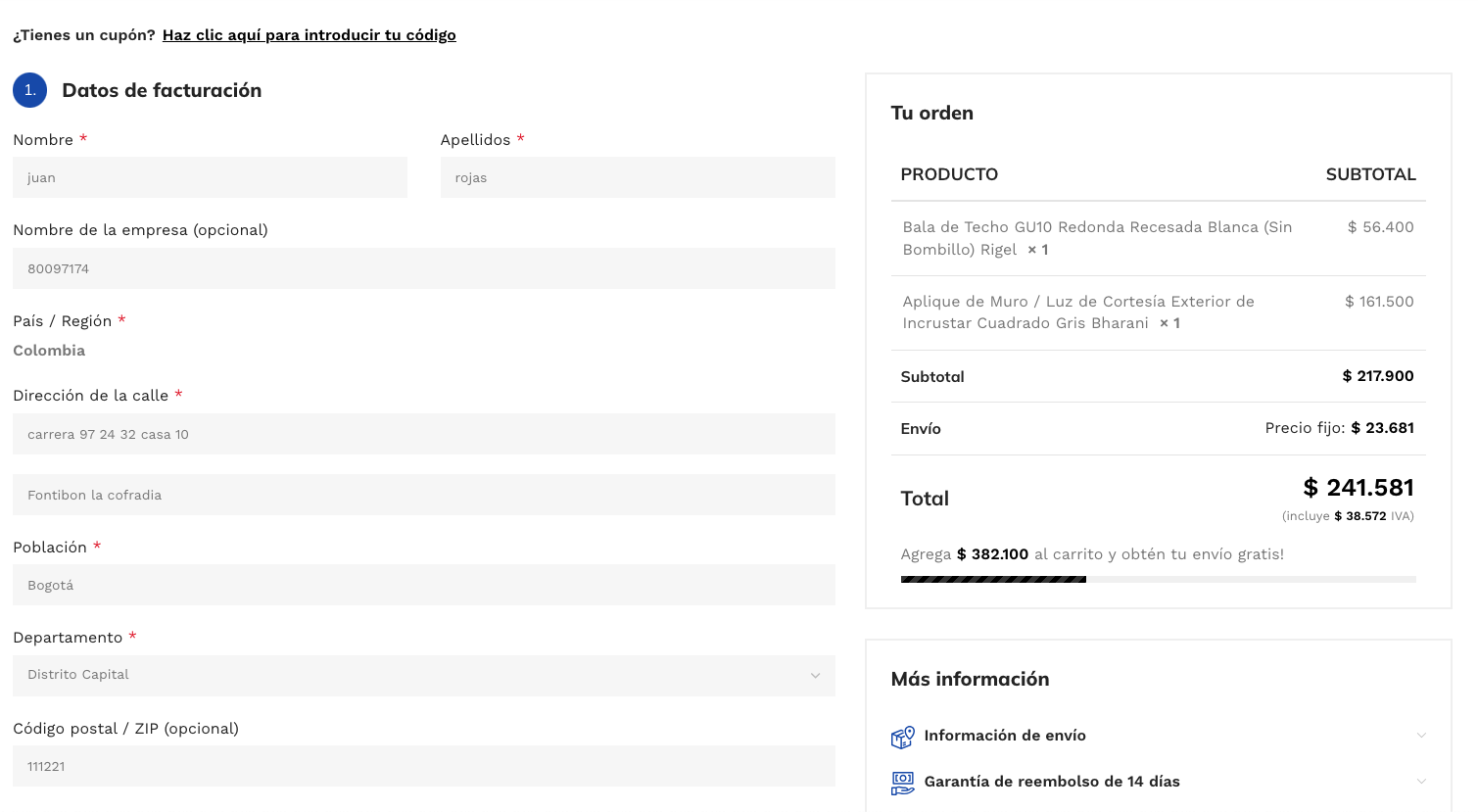Edit the Apellidos field
The width and height of the screenshot is (1478, 812).
(x=637, y=178)
